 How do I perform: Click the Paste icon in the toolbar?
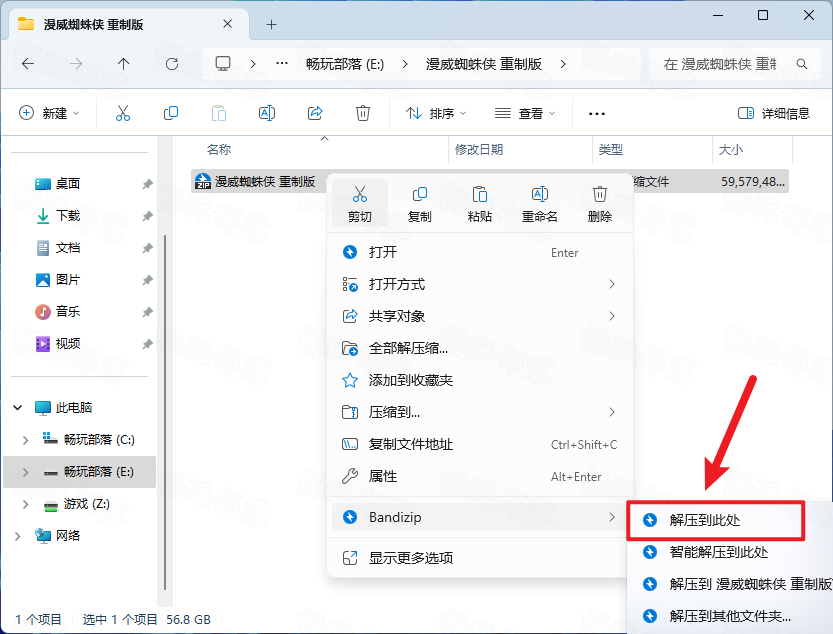[219, 113]
